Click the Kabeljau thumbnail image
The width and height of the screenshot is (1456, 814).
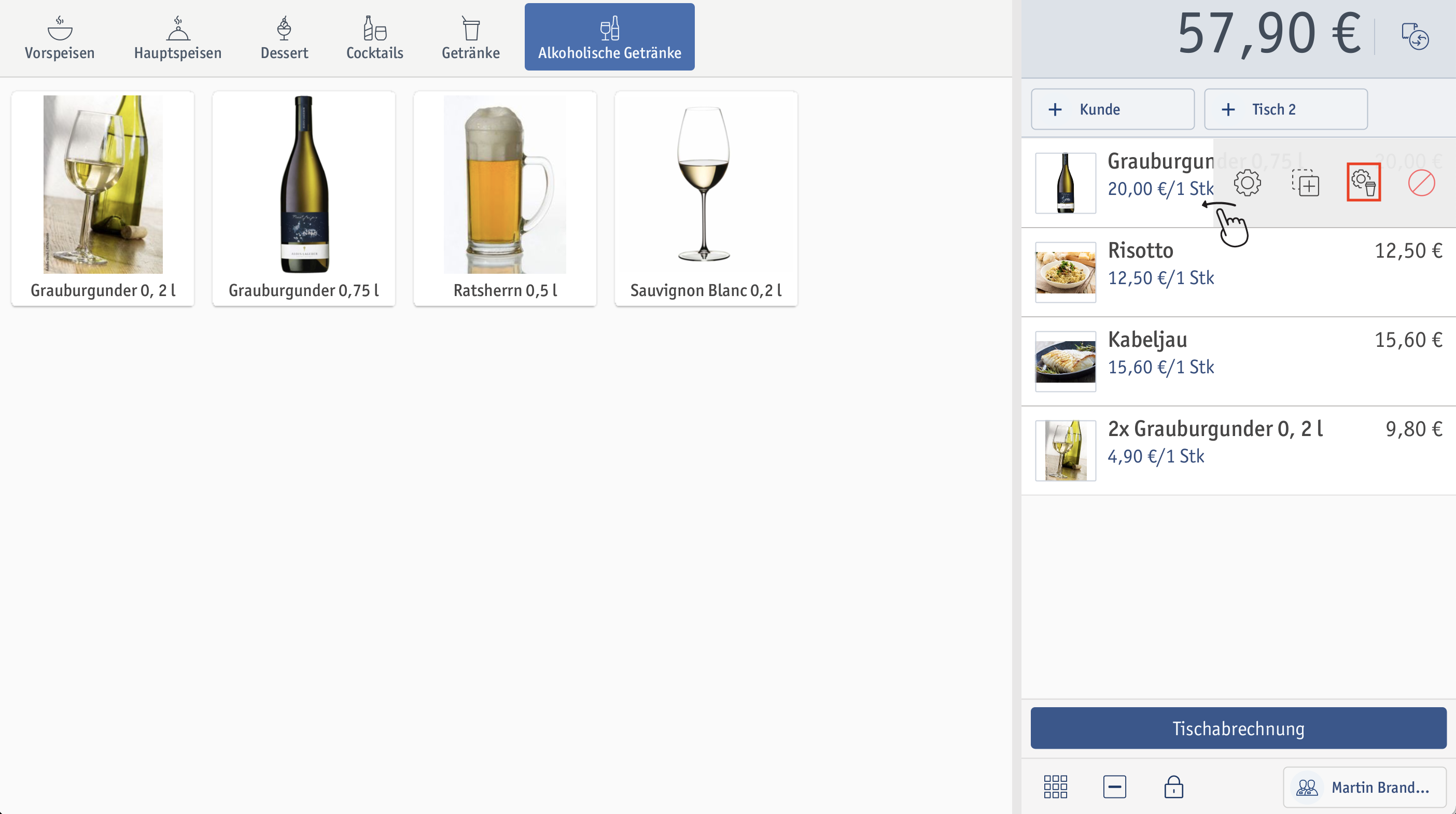coord(1066,362)
